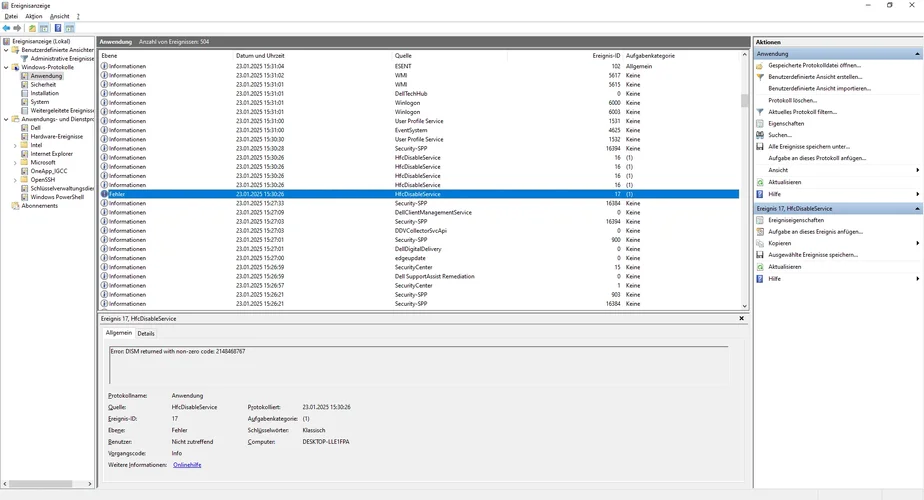This screenshot has height=500, width=924.
Task: Open the 'Aktion' menu
Action: [34, 17]
